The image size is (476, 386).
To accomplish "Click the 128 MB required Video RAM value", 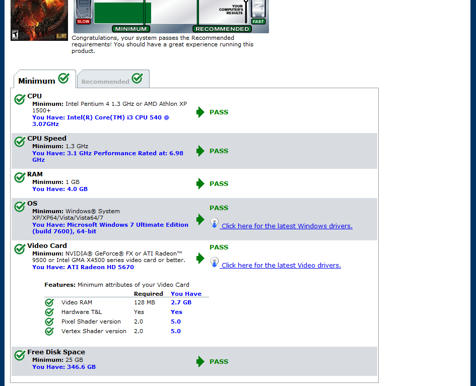I will tap(144, 303).
